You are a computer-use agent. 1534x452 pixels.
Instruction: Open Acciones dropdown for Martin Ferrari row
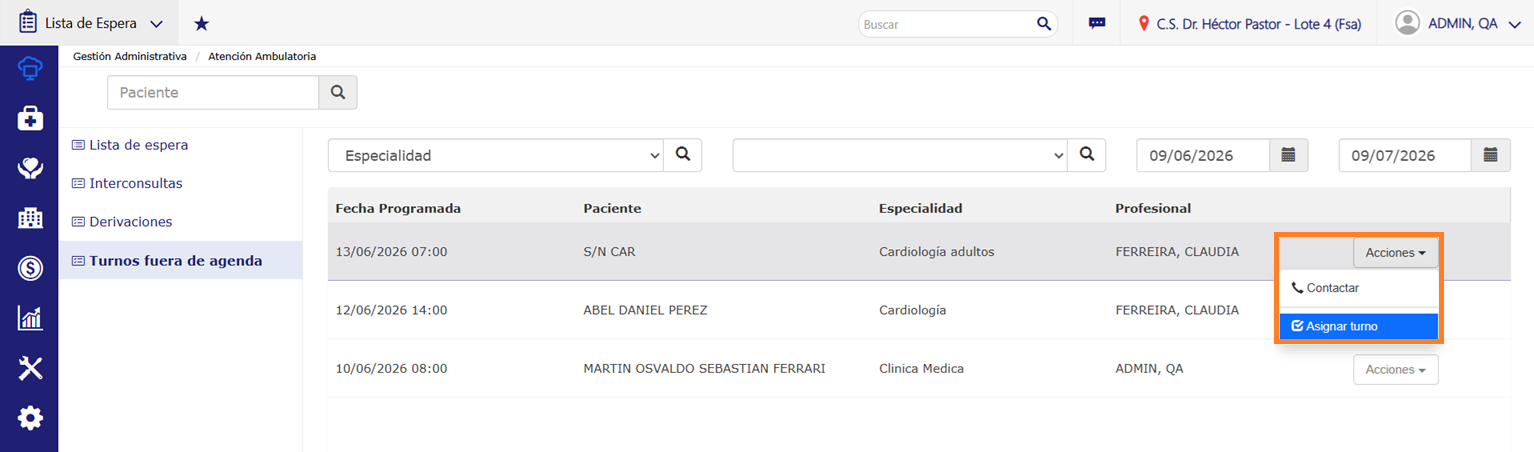(x=1396, y=369)
